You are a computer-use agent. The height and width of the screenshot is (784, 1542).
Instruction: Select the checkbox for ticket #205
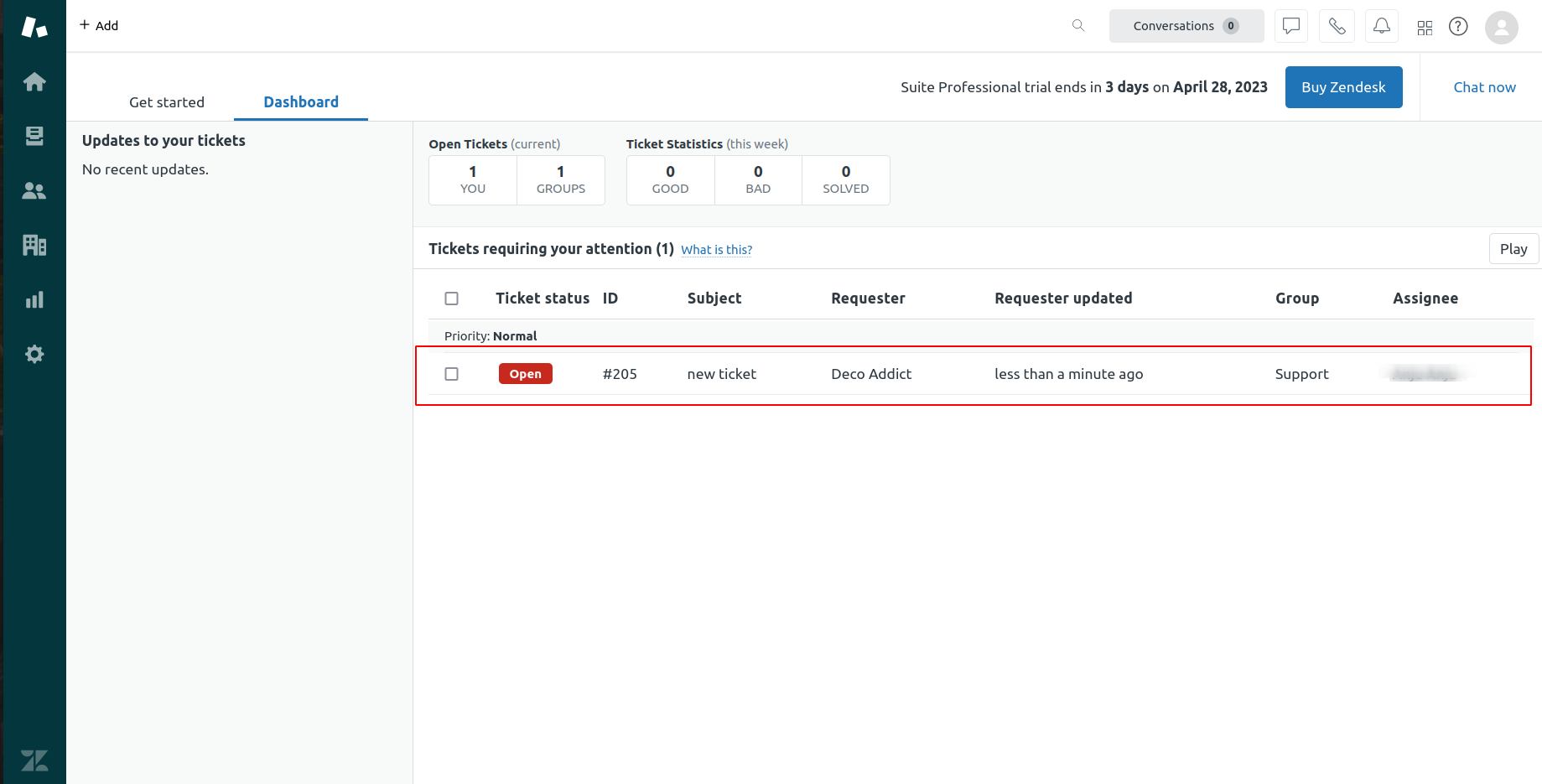pyautogui.click(x=452, y=374)
